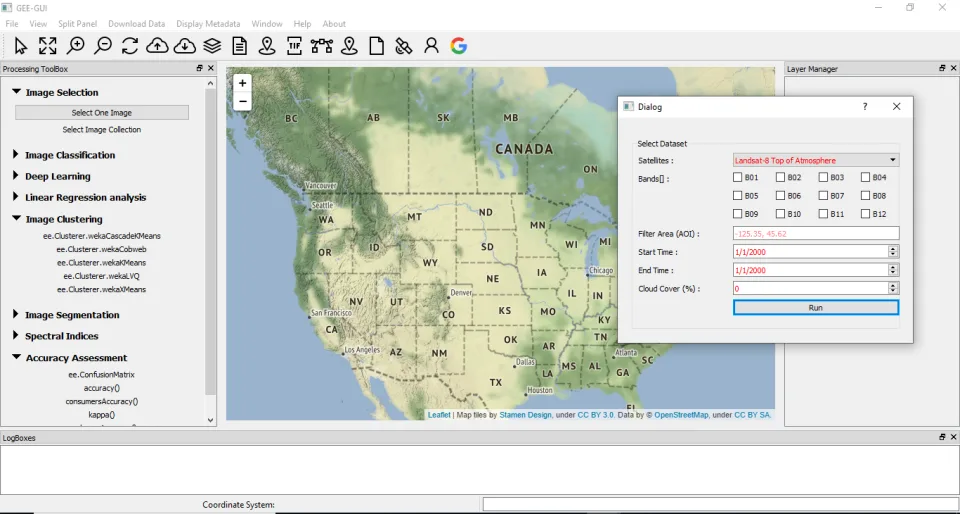Select the arrow pointer tool in toolbar

21,46
